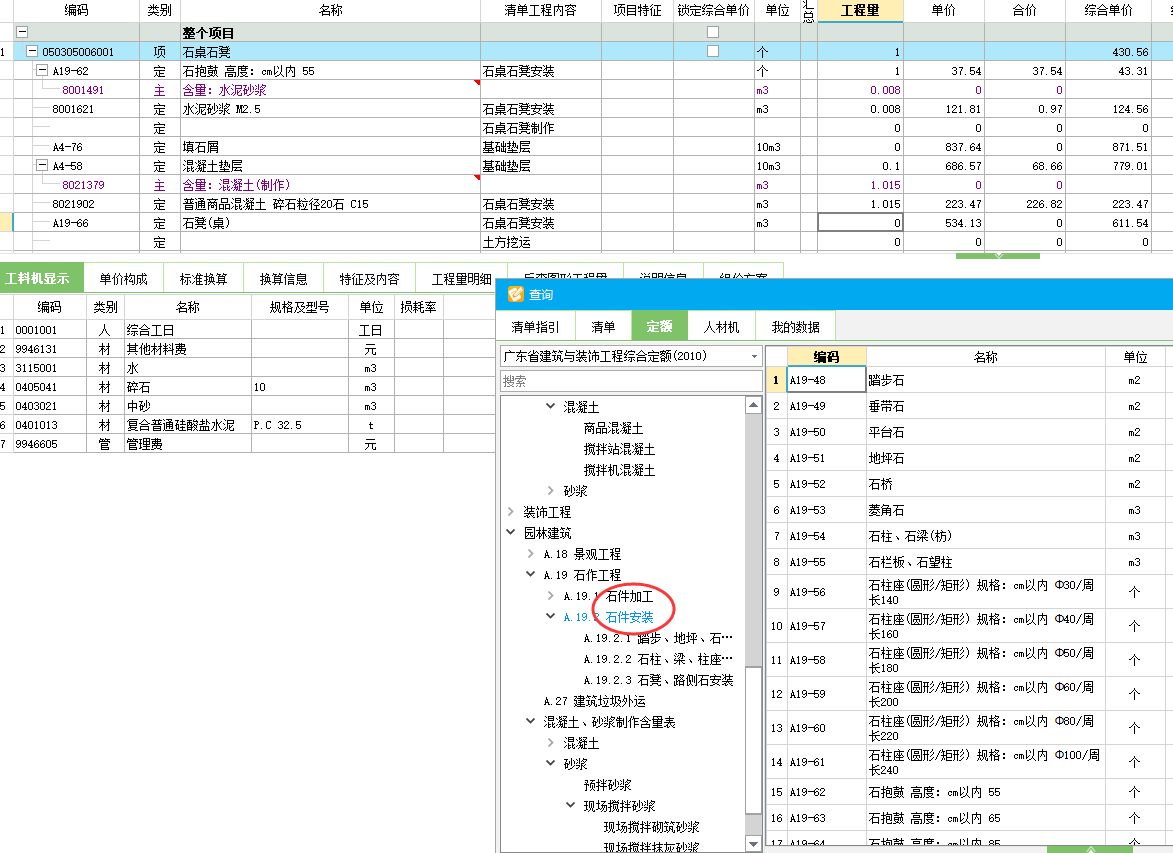Switch to the 人材机 tab
This screenshot has height=853, width=1173.
pos(722,326)
